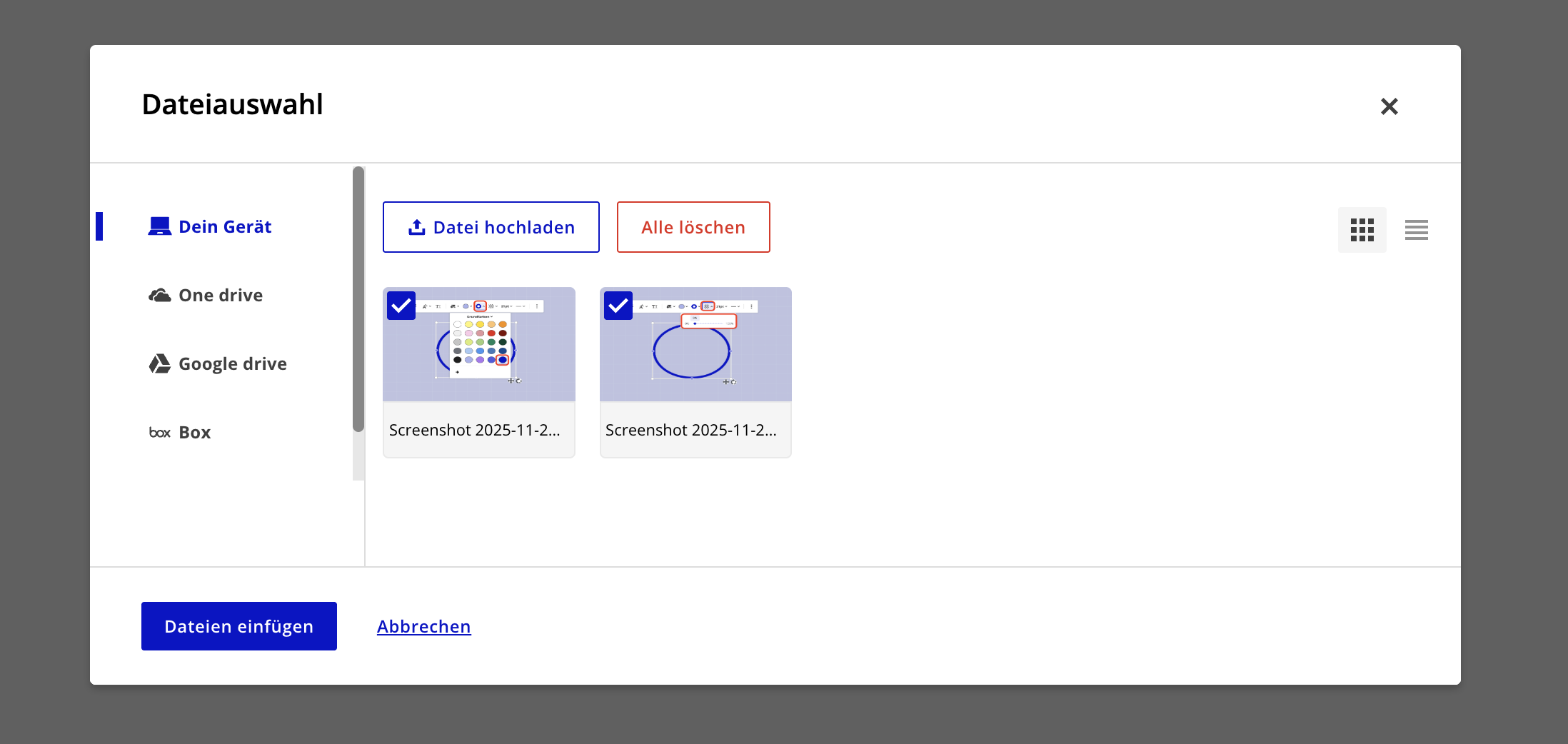The height and width of the screenshot is (744, 1568).
Task: Open the first Screenshot 2025-11-2 thumbnail
Action: (478, 343)
